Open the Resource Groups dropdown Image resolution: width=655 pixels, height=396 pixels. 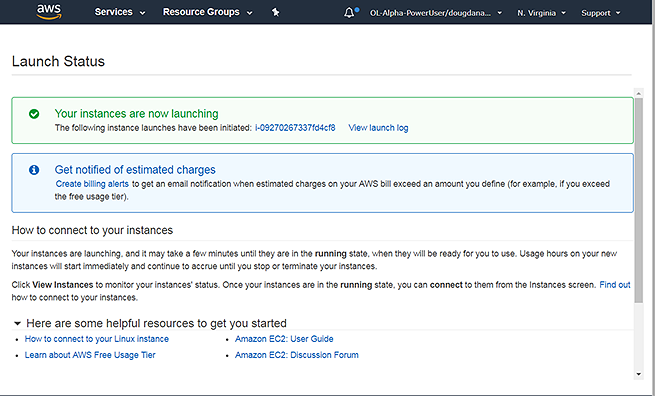point(208,12)
